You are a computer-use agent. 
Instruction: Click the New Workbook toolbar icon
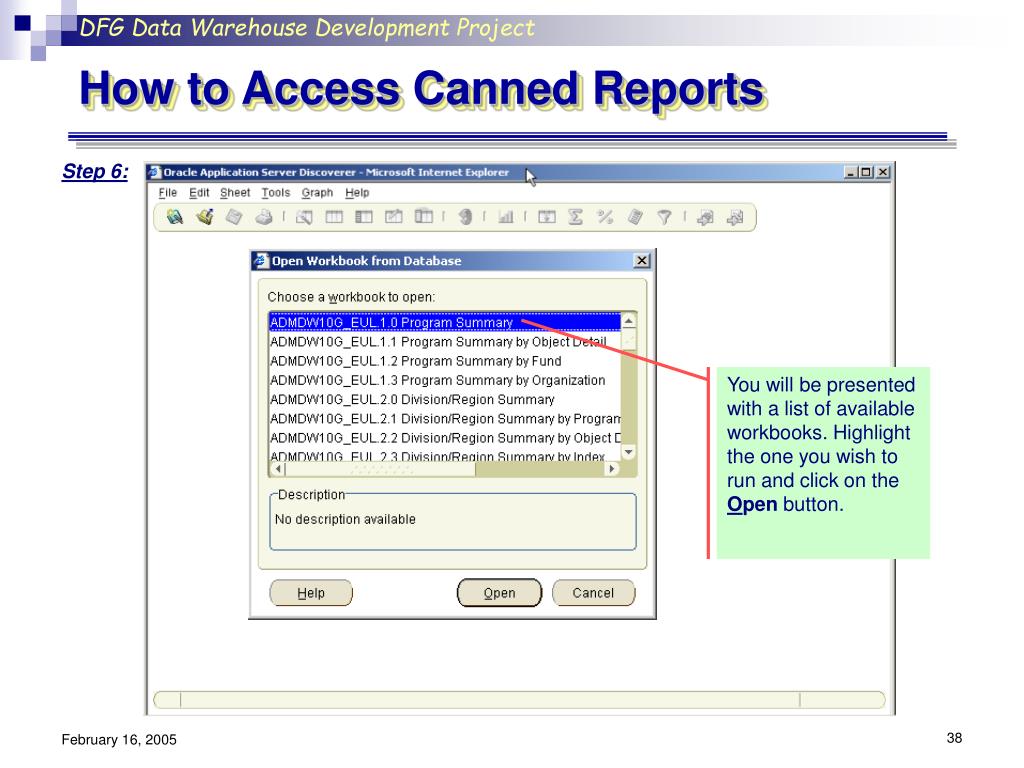coord(175,217)
